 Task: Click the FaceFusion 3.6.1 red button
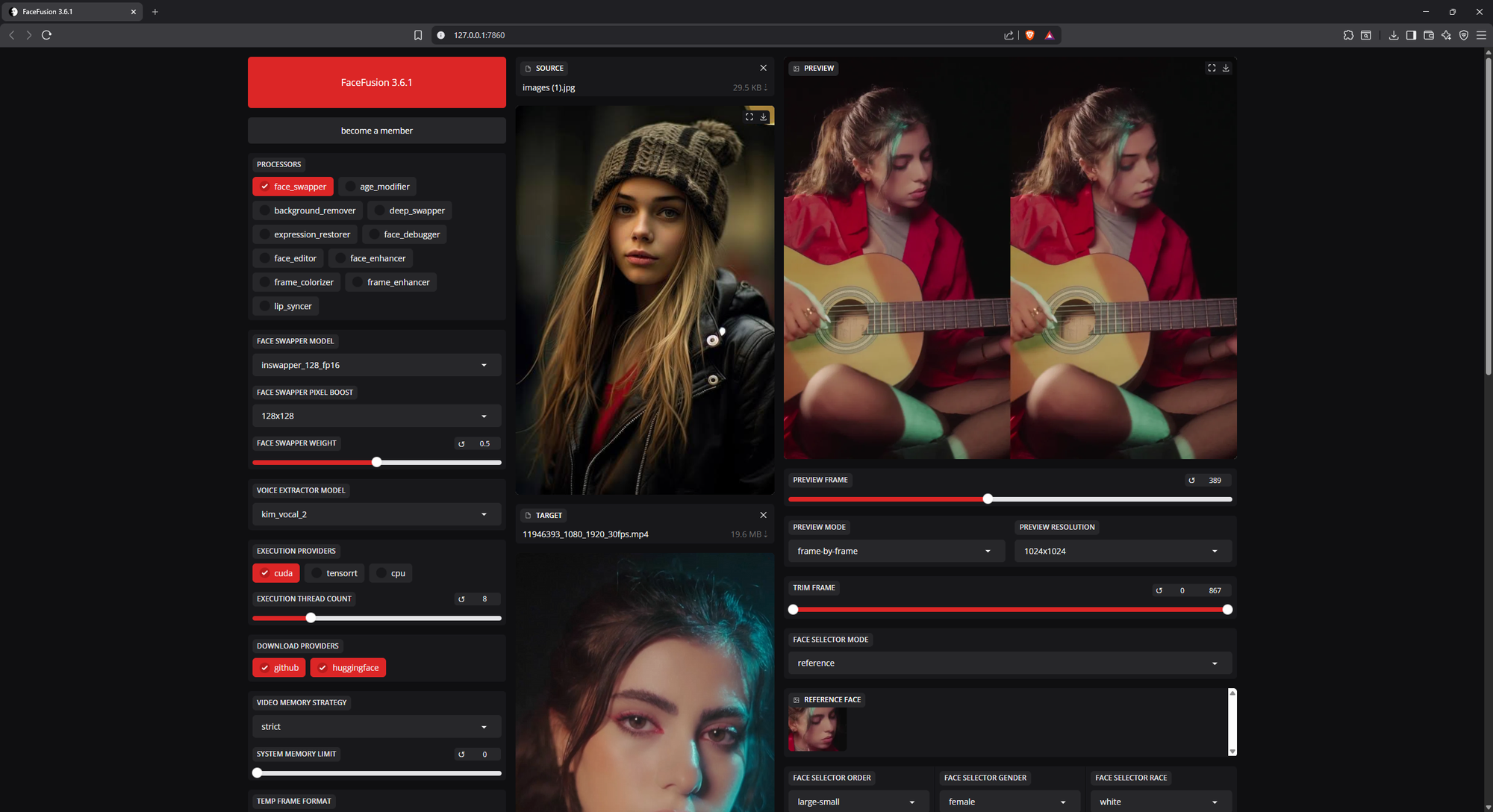(376, 82)
